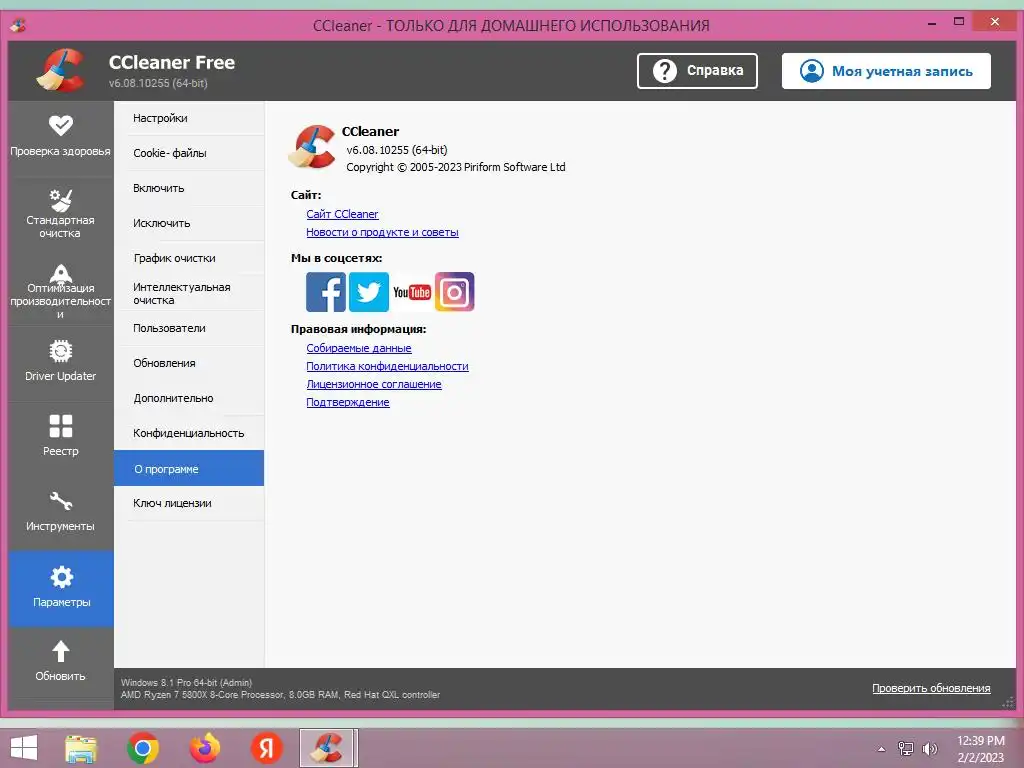Click the CCleaner logo in the header
The image size is (1024, 768).
click(x=61, y=70)
